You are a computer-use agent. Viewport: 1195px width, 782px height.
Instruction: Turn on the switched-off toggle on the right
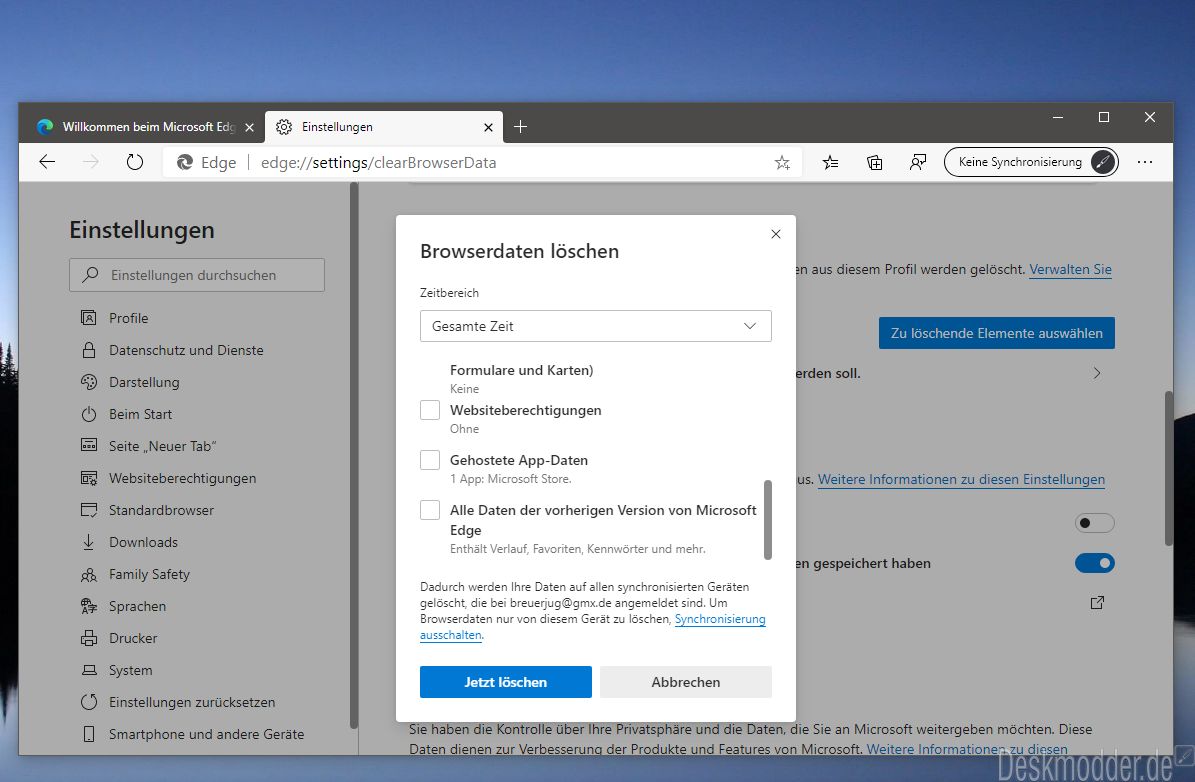click(x=1094, y=523)
